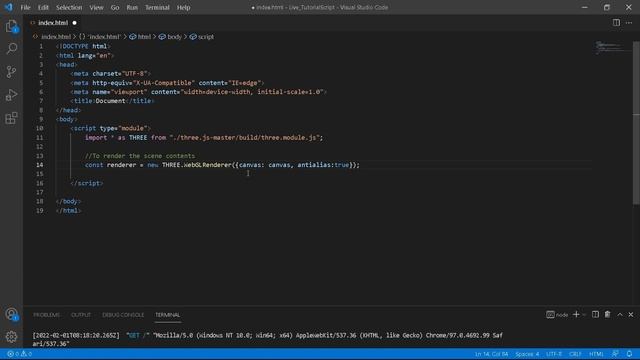Close the bottom panel
This screenshot has height=360, width=640.
pyautogui.click(x=631, y=314)
